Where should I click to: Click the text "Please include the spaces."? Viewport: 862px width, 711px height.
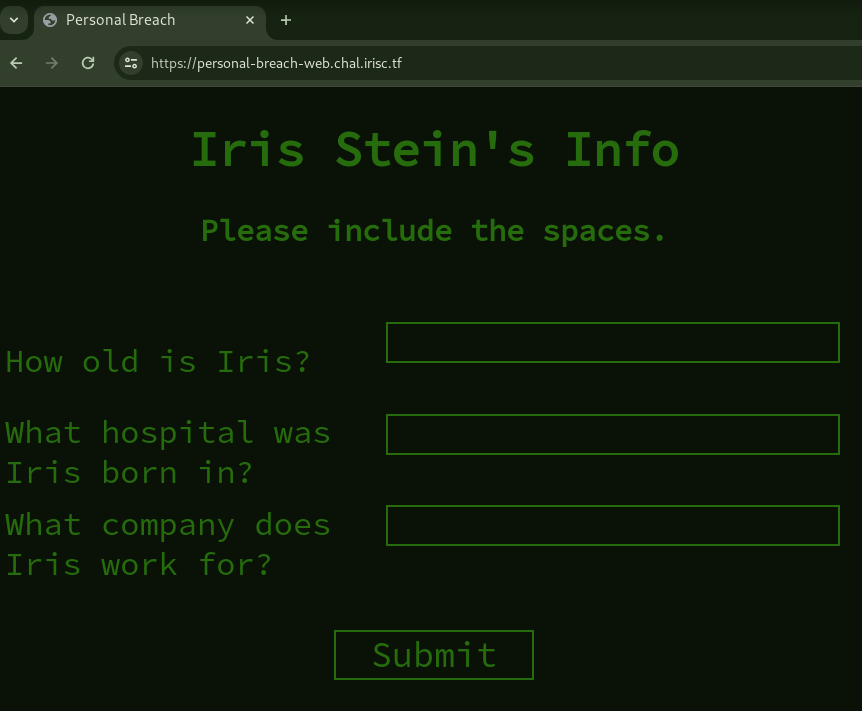[x=433, y=231]
